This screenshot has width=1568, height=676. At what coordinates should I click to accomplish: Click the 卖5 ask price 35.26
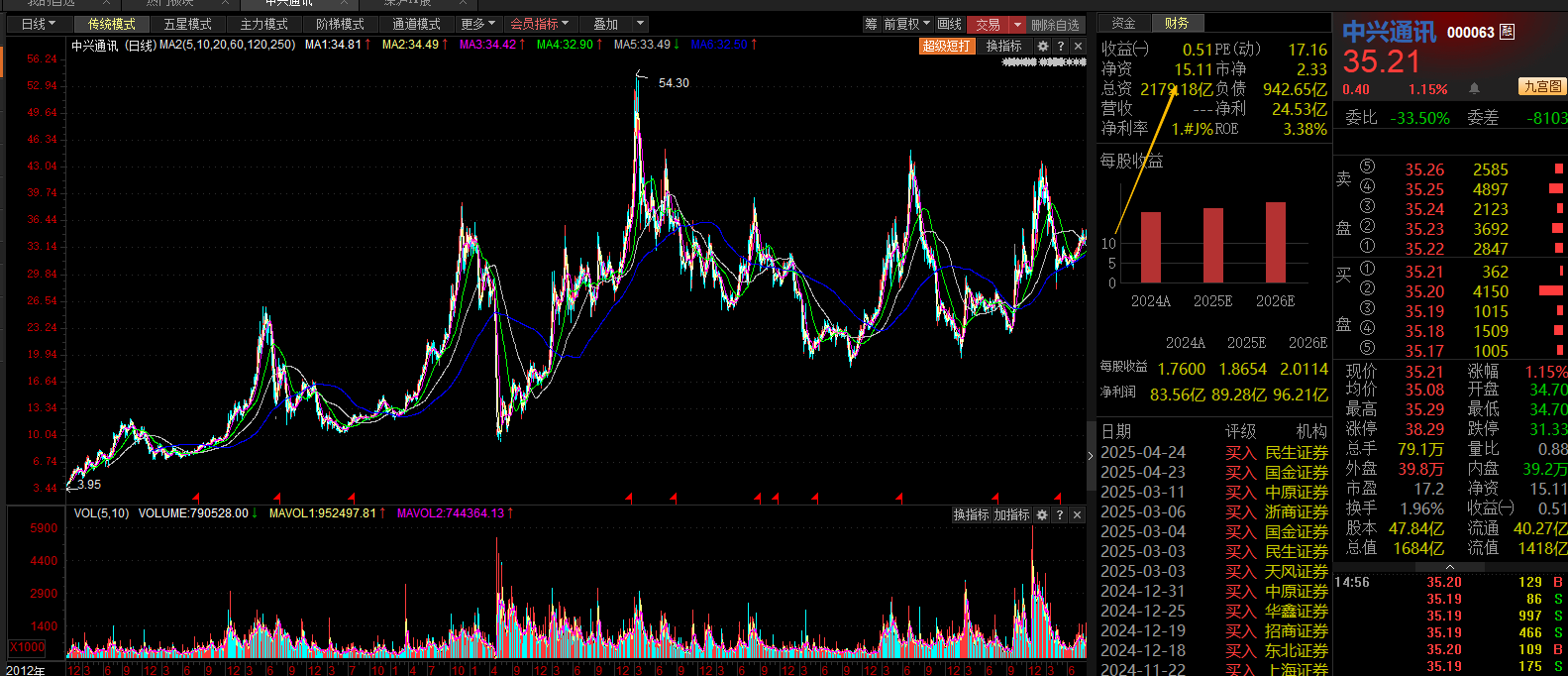tap(1424, 169)
